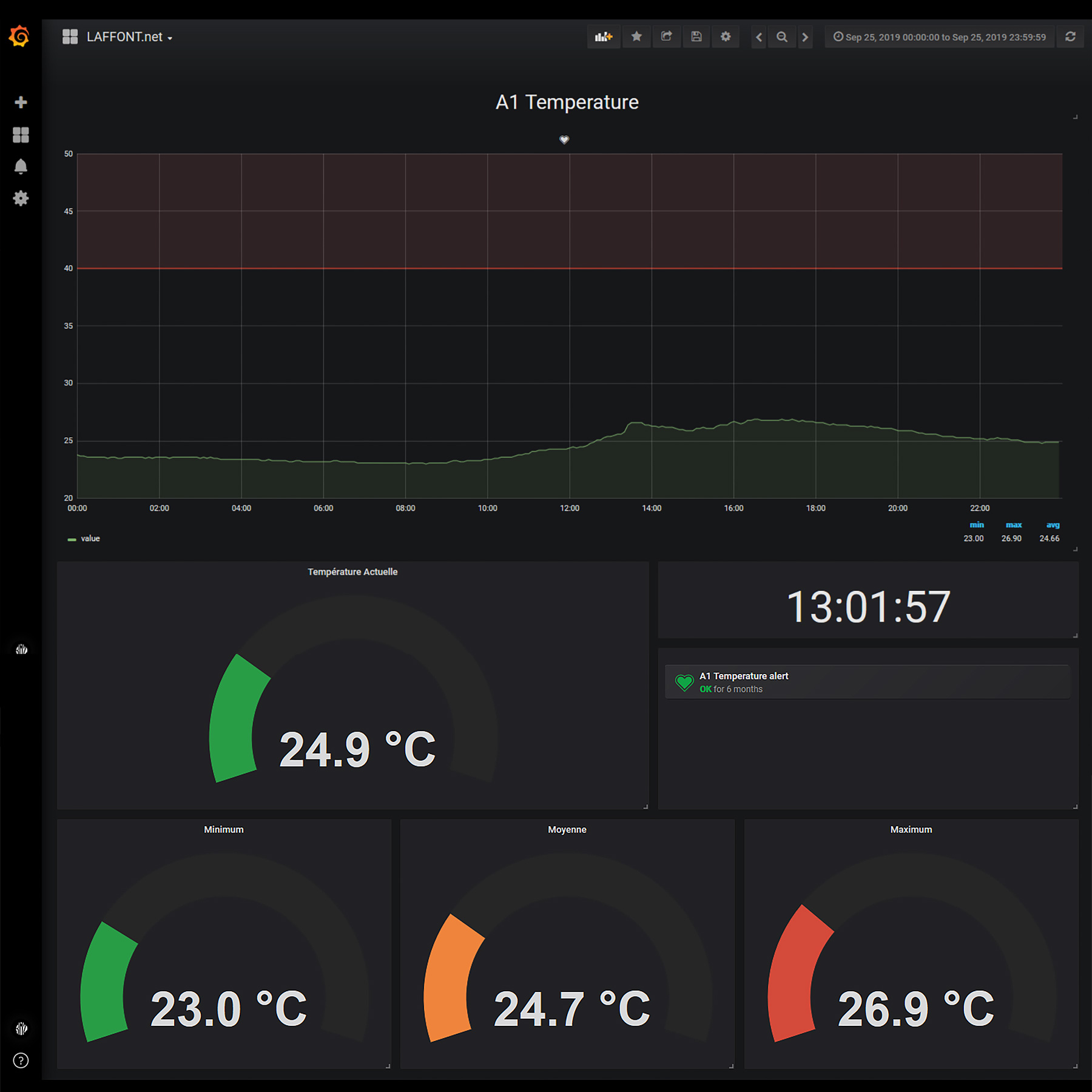
Task: Open the A1 Temperature panel title menu
Action: 567,102
